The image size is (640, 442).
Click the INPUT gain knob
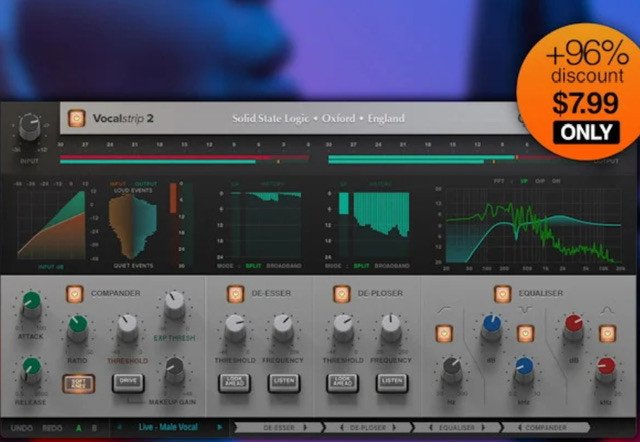click(x=30, y=127)
